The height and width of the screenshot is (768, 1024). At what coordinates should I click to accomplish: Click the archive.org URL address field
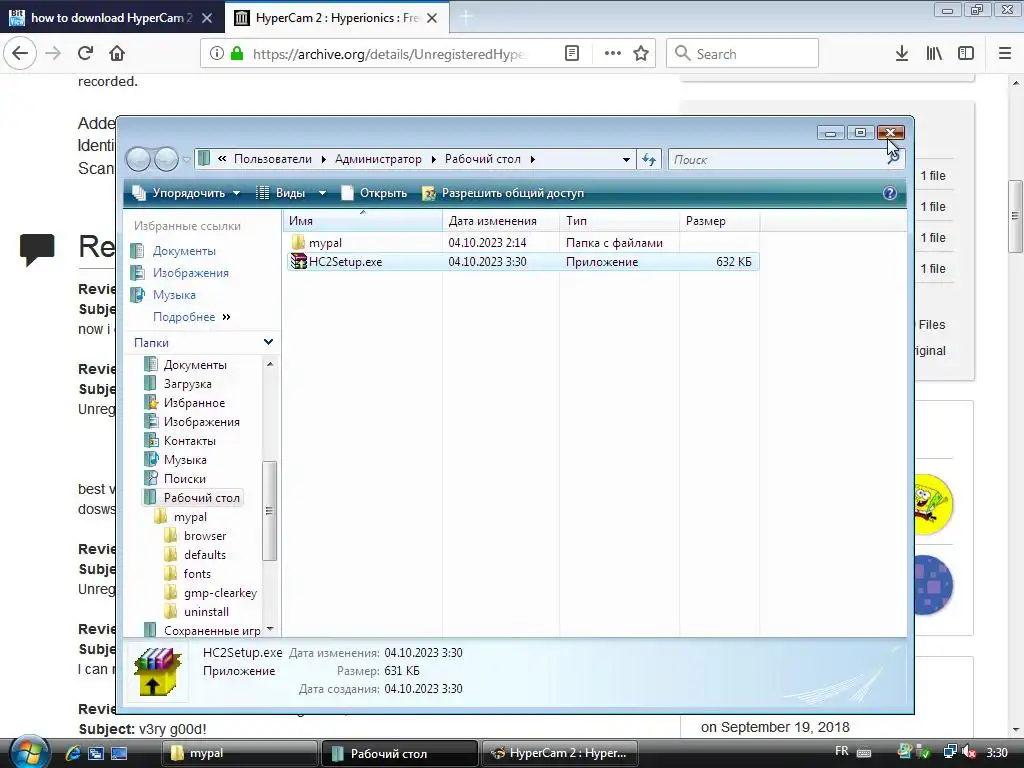point(389,54)
